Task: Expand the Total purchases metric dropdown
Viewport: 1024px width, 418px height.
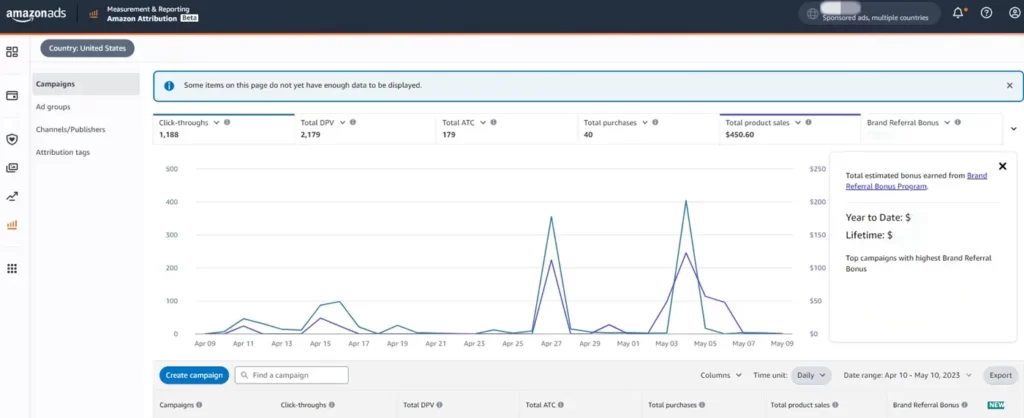Action: 644,122
